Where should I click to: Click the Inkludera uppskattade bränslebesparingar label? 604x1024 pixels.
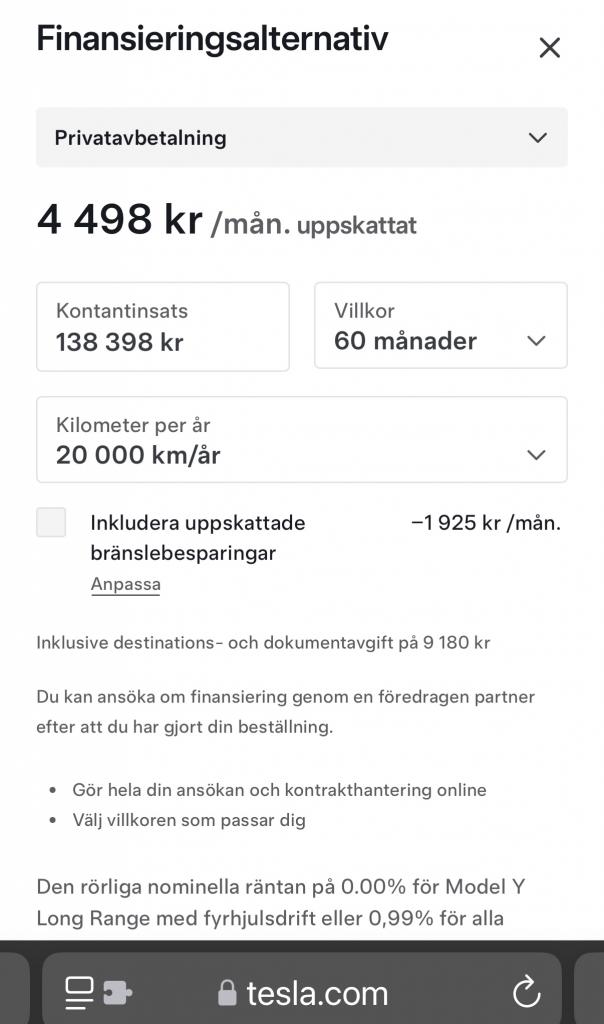click(x=198, y=537)
